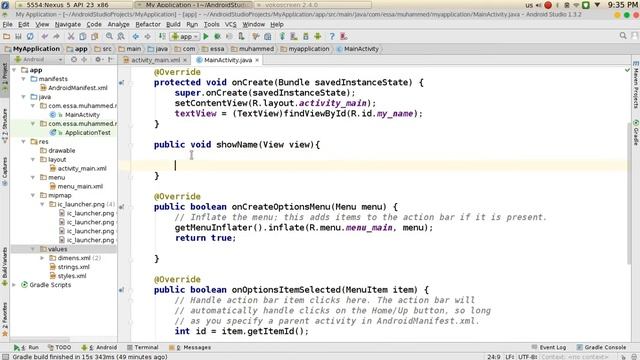Viewport: 640px width, 360px height.
Task: Expand the dimens.xml node arrow
Action: [x=42, y=258]
